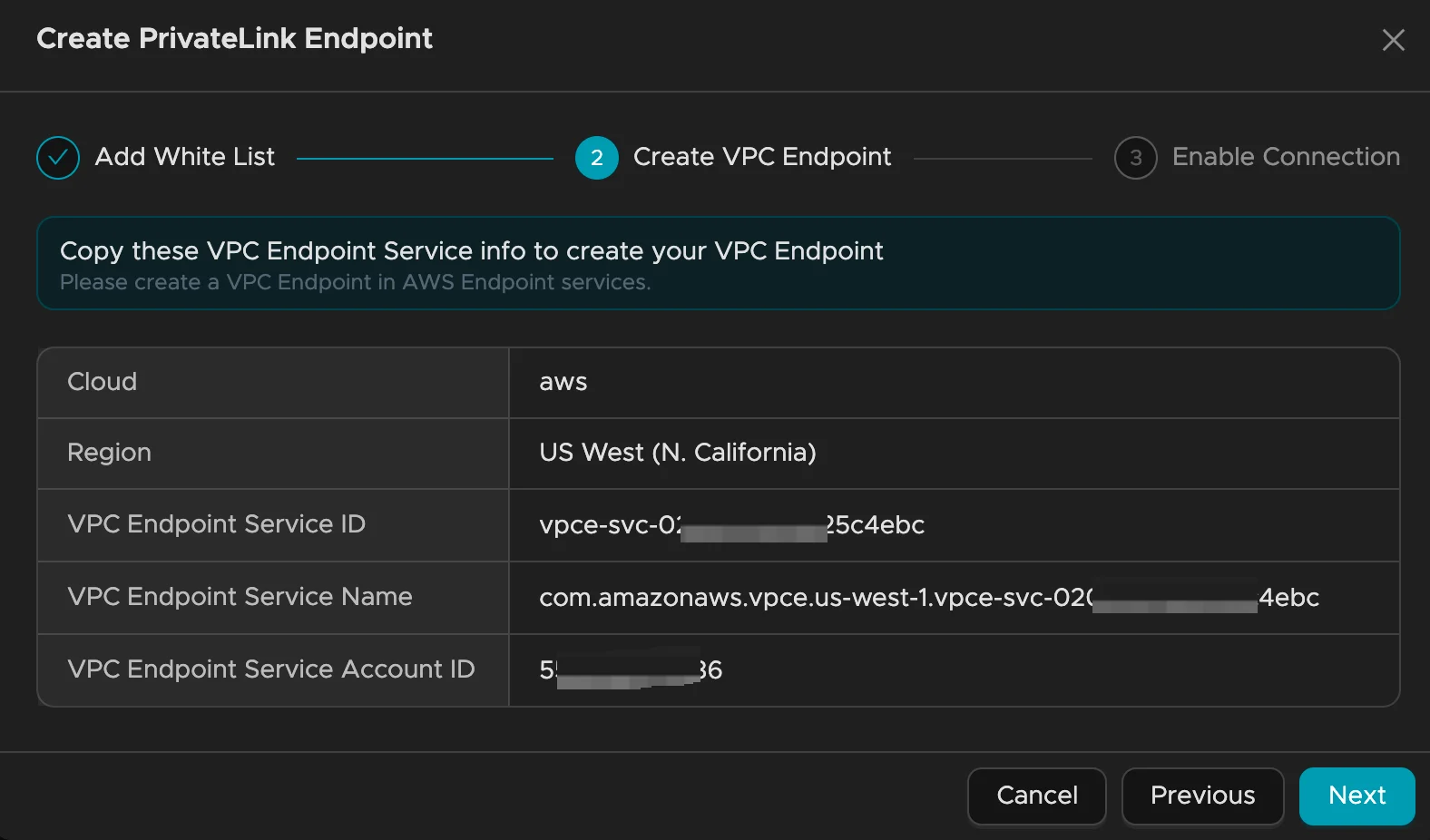The height and width of the screenshot is (840, 1430).
Task: Go to the Add White List step
Action: [x=184, y=157]
